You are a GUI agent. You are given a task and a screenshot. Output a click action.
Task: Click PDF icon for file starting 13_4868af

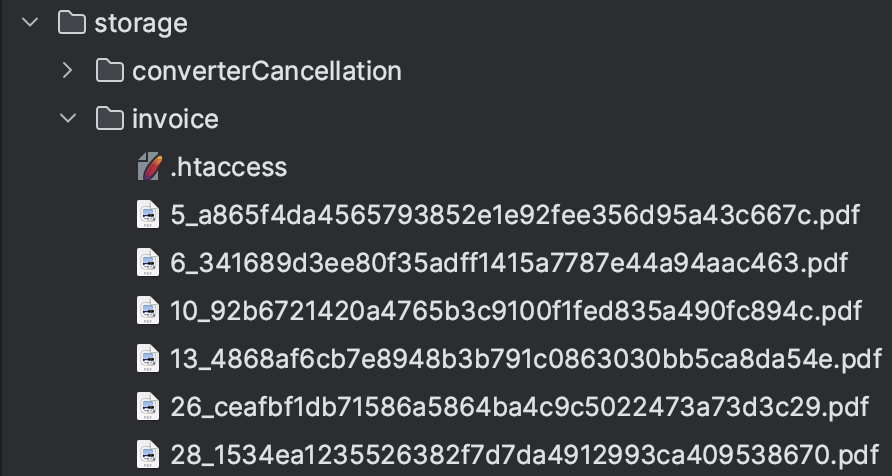[148, 358]
